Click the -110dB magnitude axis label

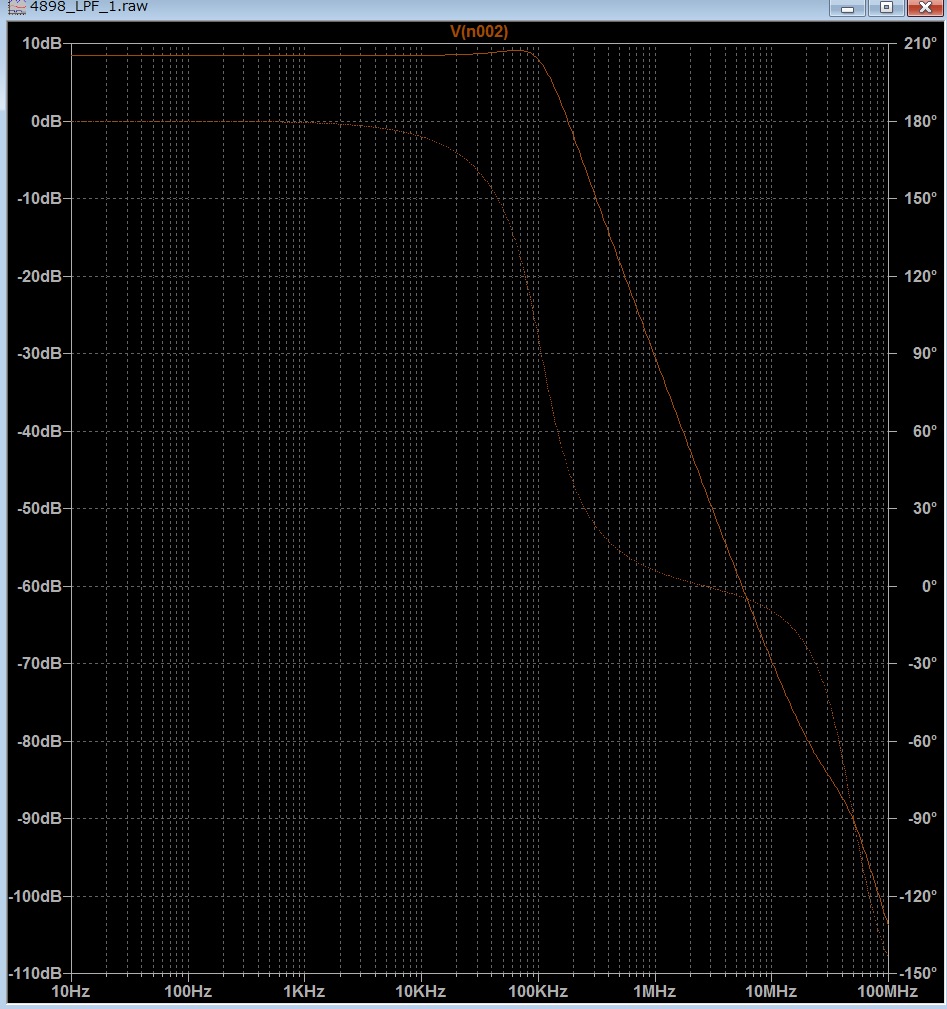tap(35, 974)
